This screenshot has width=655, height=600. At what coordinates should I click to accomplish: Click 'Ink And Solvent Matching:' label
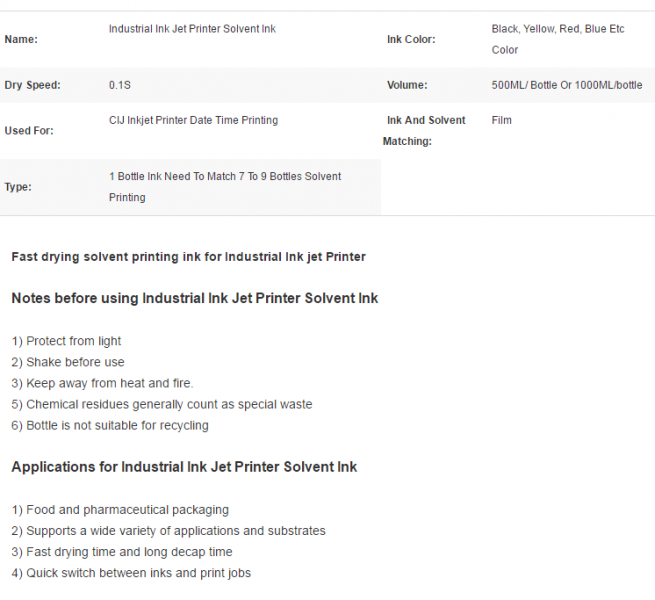pos(424,131)
